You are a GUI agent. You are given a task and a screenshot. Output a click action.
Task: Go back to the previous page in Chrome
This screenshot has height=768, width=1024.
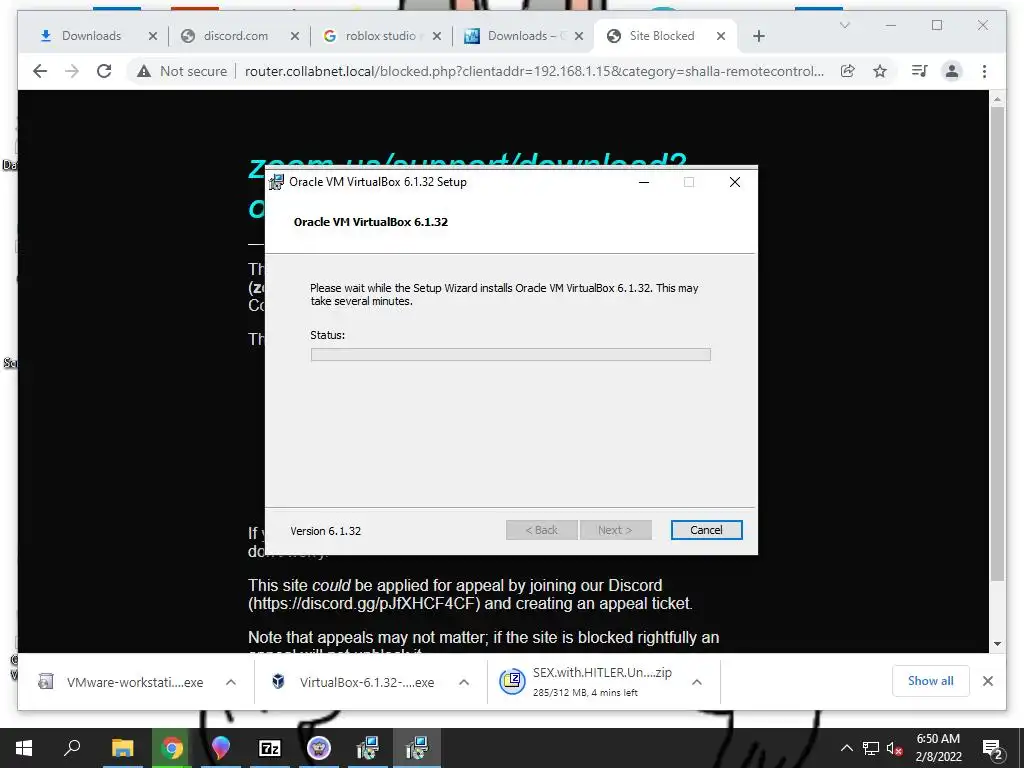click(40, 71)
